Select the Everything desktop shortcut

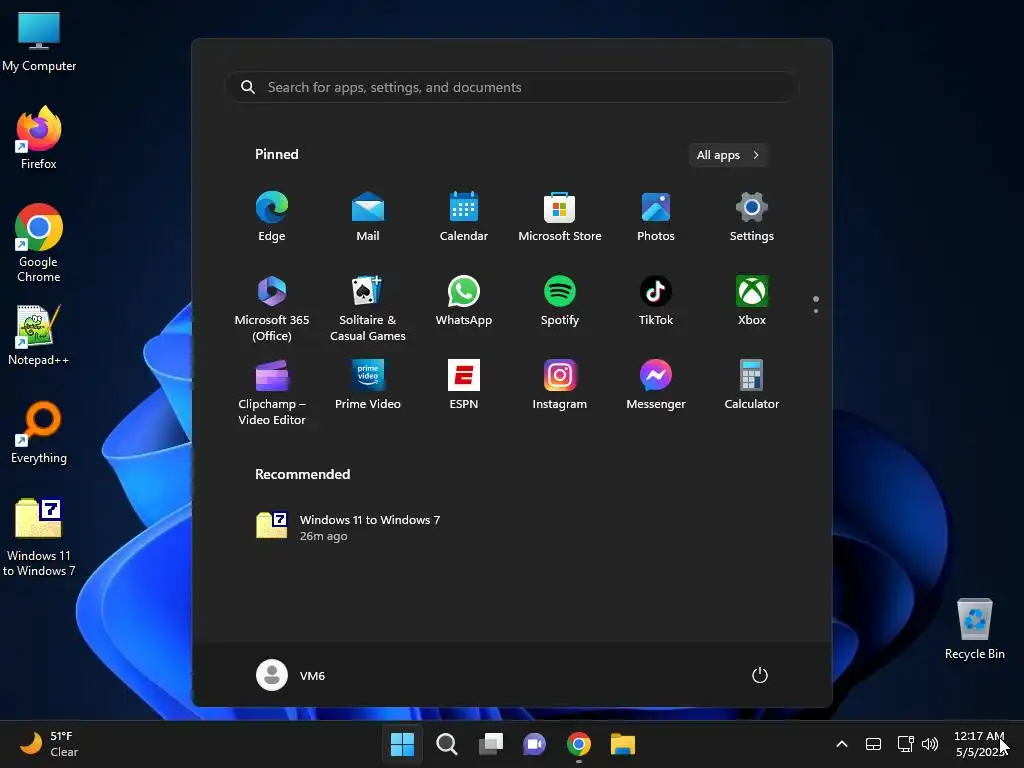(x=39, y=432)
